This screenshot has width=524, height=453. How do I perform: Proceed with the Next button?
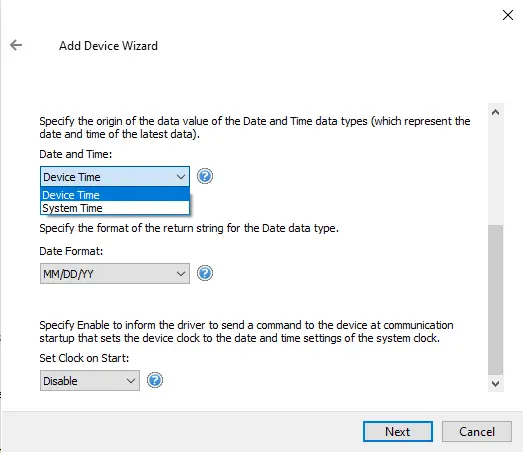click(x=398, y=431)
